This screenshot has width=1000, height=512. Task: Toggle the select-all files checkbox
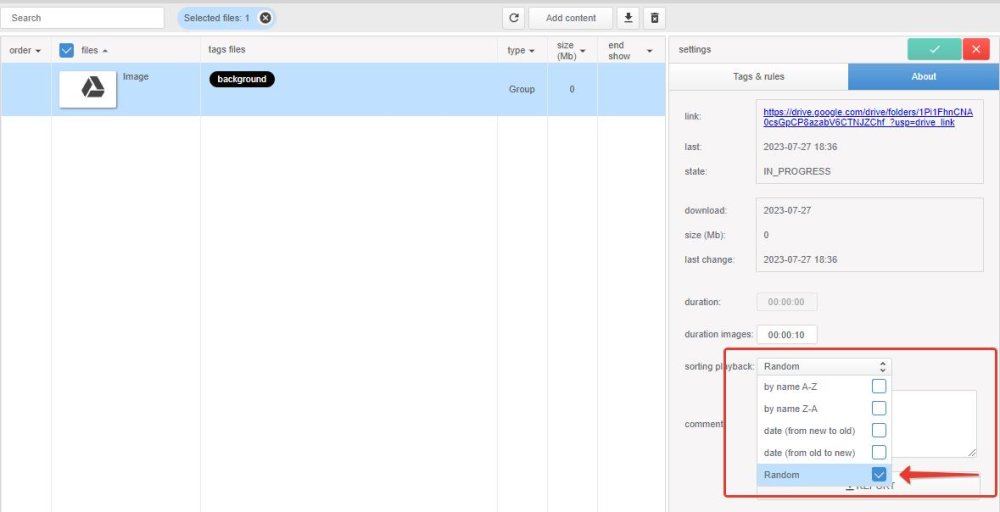click(66, 50)
